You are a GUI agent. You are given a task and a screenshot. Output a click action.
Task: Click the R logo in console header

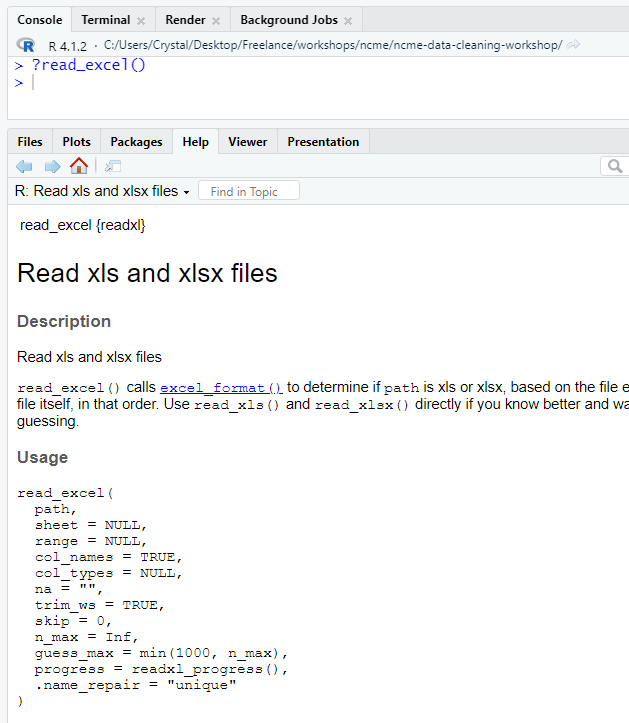27,45
